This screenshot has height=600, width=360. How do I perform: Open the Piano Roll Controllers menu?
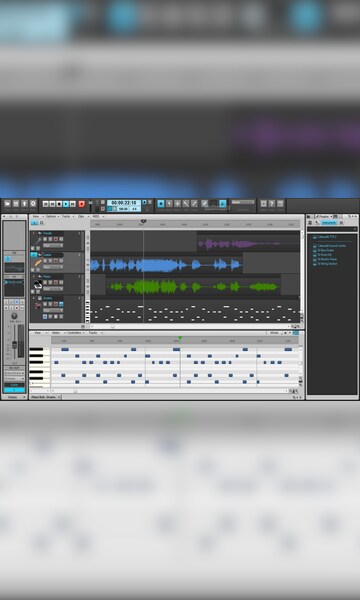point(75,333)
